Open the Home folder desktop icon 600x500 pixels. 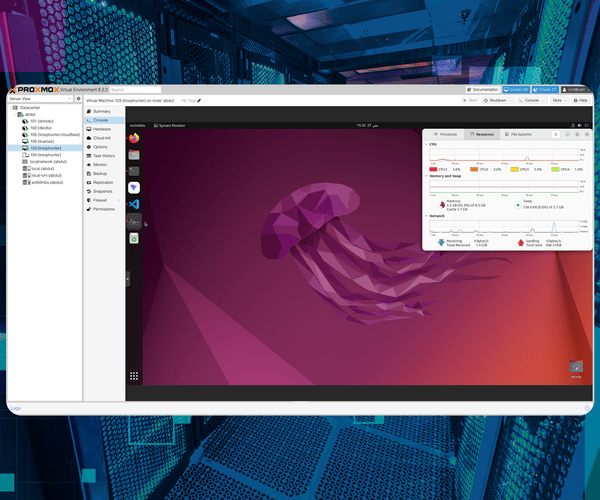tap(576, 367)
